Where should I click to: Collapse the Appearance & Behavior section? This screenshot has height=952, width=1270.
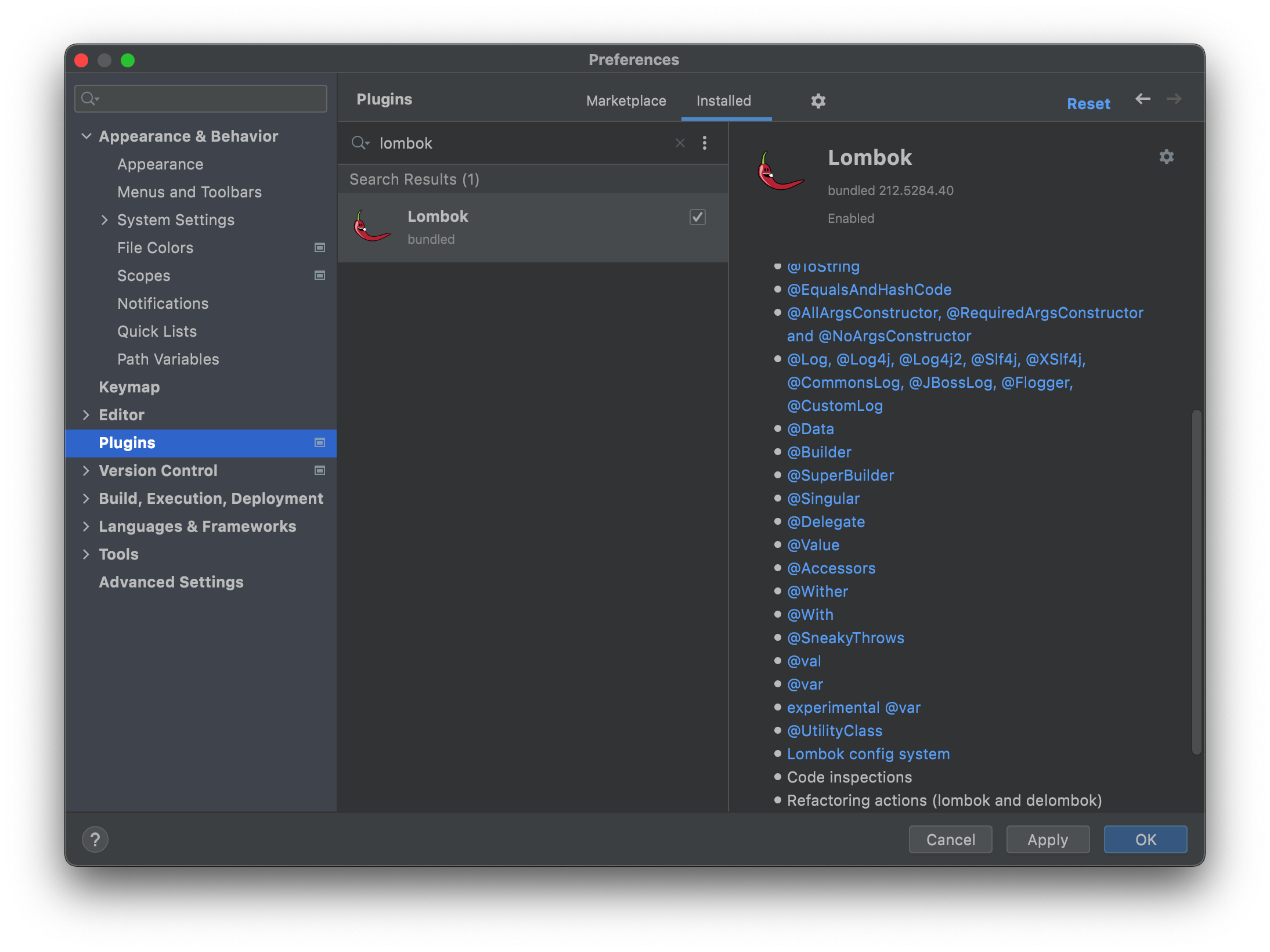(86, 136)
